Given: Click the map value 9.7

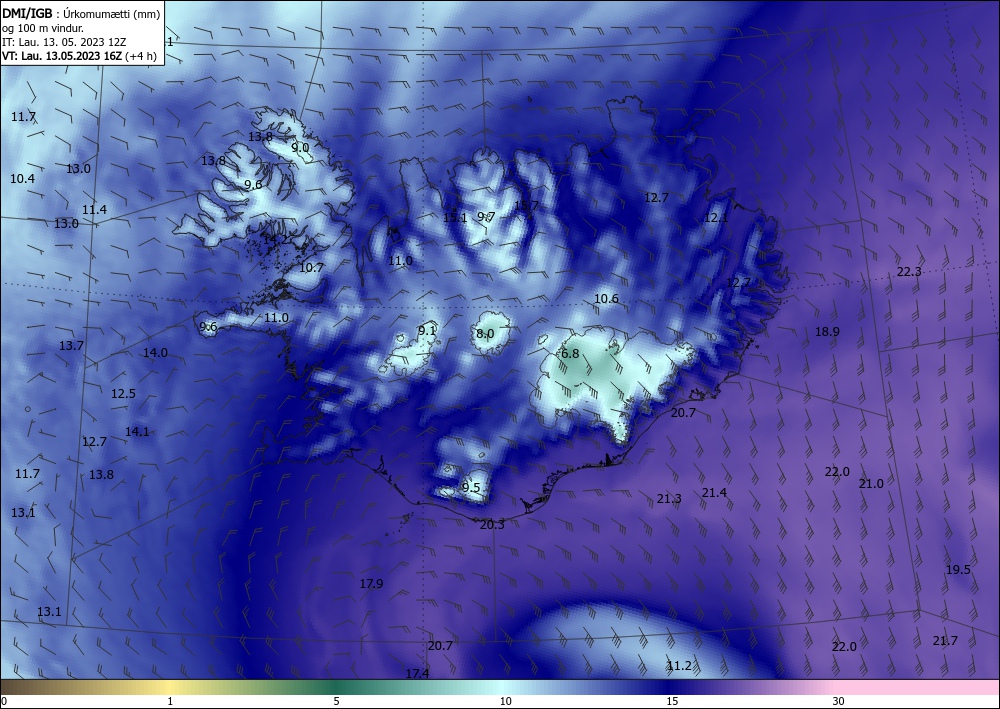Looking at the screenshot, I should [x=486, y=217].
